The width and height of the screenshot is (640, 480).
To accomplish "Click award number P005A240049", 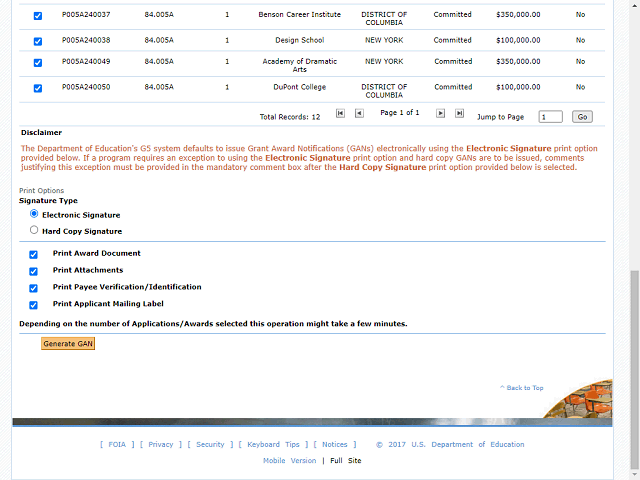I will coord(86,62).
